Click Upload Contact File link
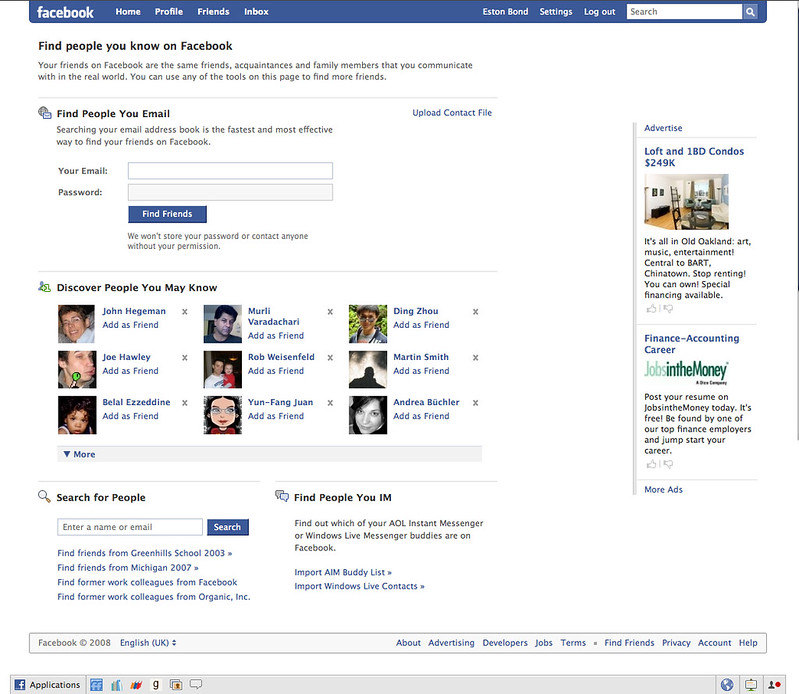This screenshot has width=799, height=694. click(x=452, y=113)
